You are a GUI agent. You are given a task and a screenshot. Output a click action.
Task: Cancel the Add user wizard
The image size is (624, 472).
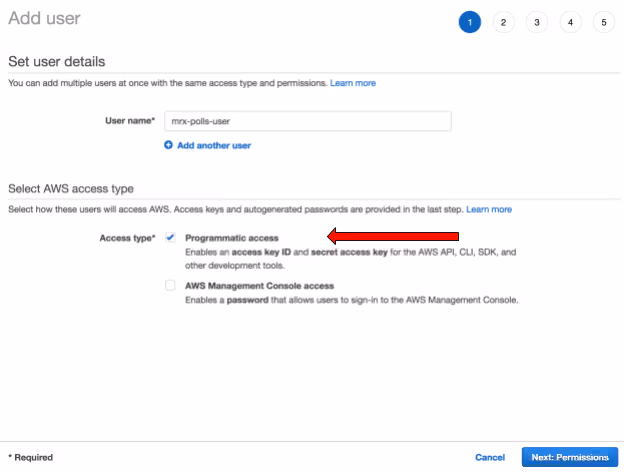(x=490, y=457)
